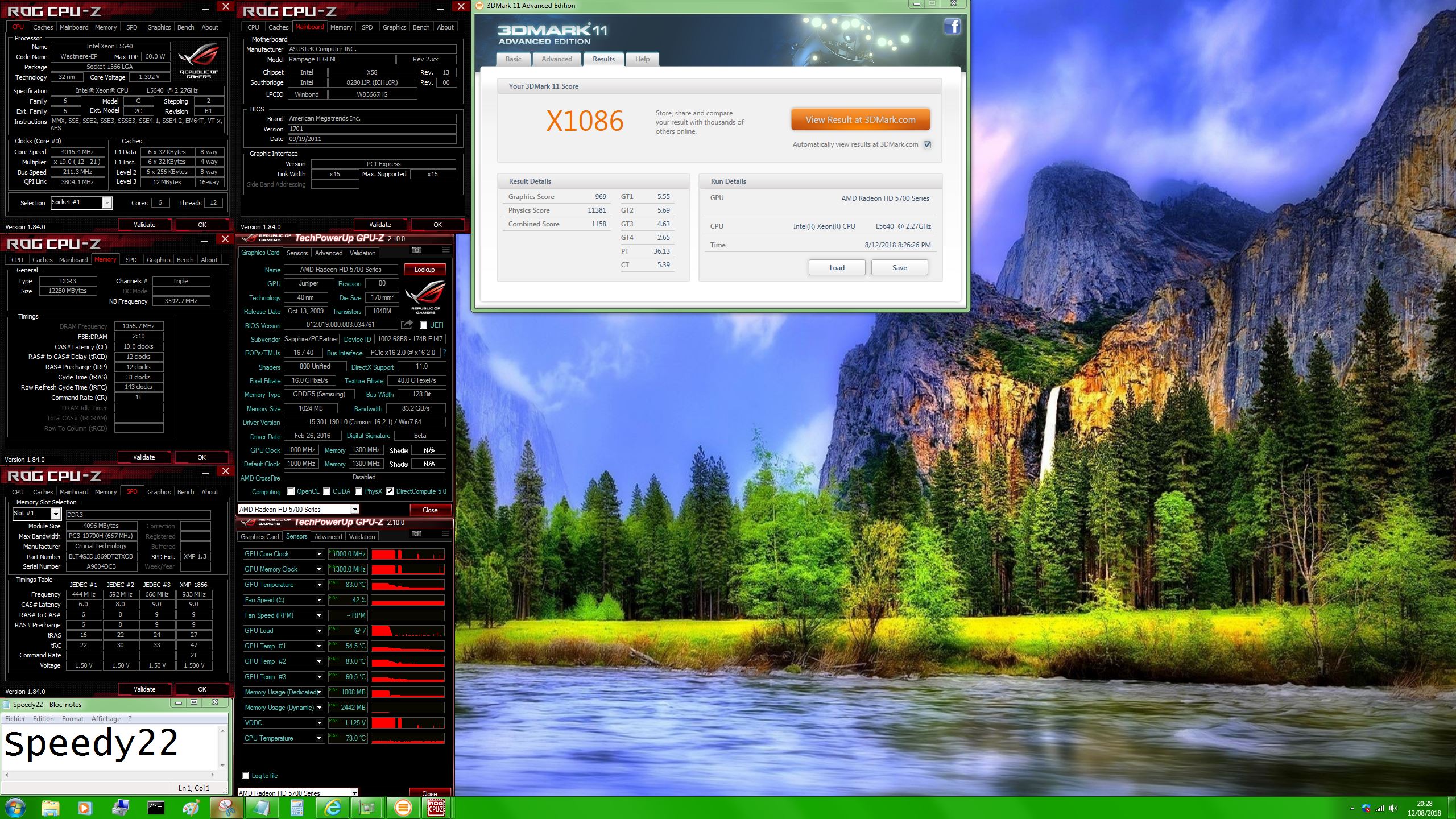Image resolution: width=1456 pixels, height=819 pixels.
Task: Open the Validation tab in GPU-Z Sensors window
Action: pos(362,536)
